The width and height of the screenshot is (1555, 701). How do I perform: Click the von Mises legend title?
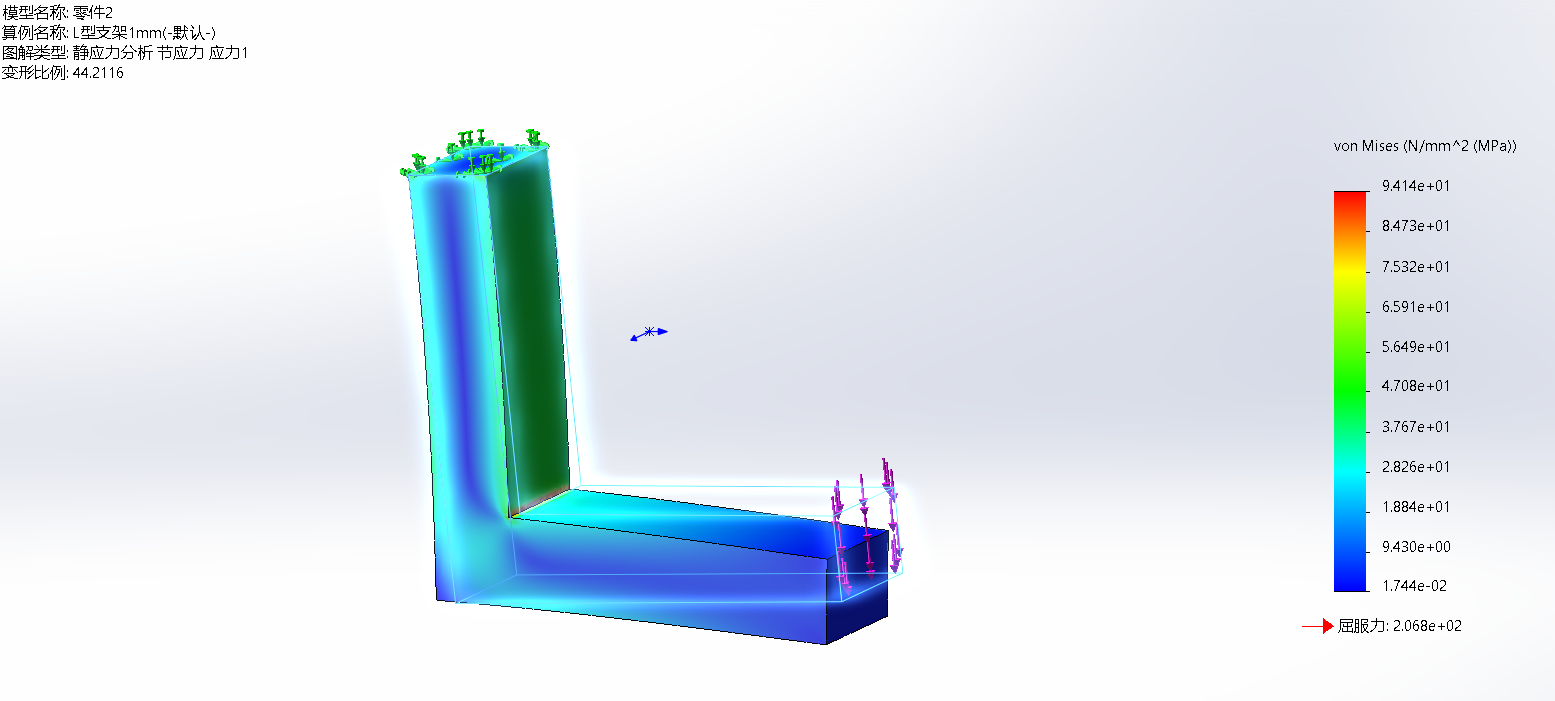pos(1425,146)
